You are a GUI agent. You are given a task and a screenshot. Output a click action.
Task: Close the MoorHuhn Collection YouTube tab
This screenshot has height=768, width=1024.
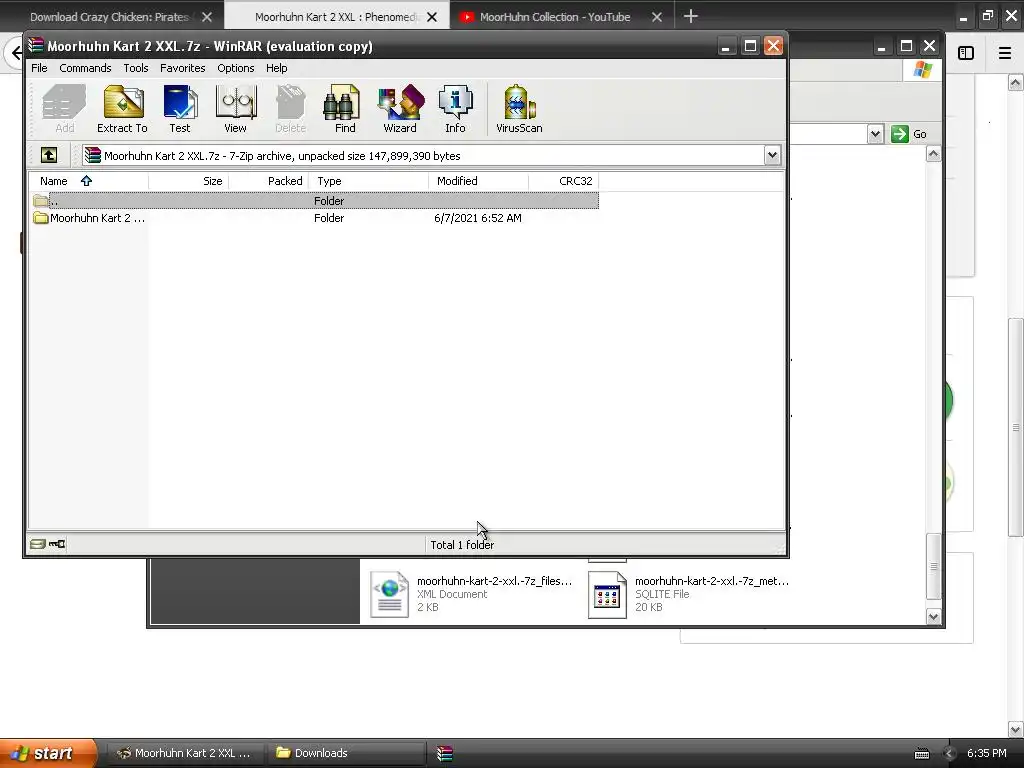pyautogui.click(x=657, y=17)
